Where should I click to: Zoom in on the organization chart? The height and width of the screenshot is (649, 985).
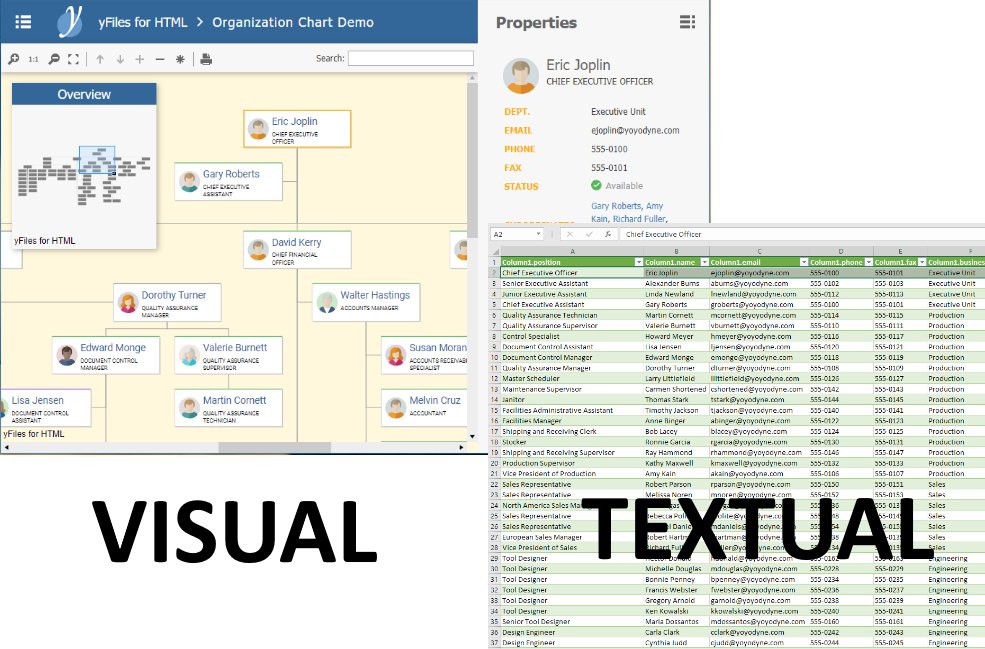[x=13, y=59]
